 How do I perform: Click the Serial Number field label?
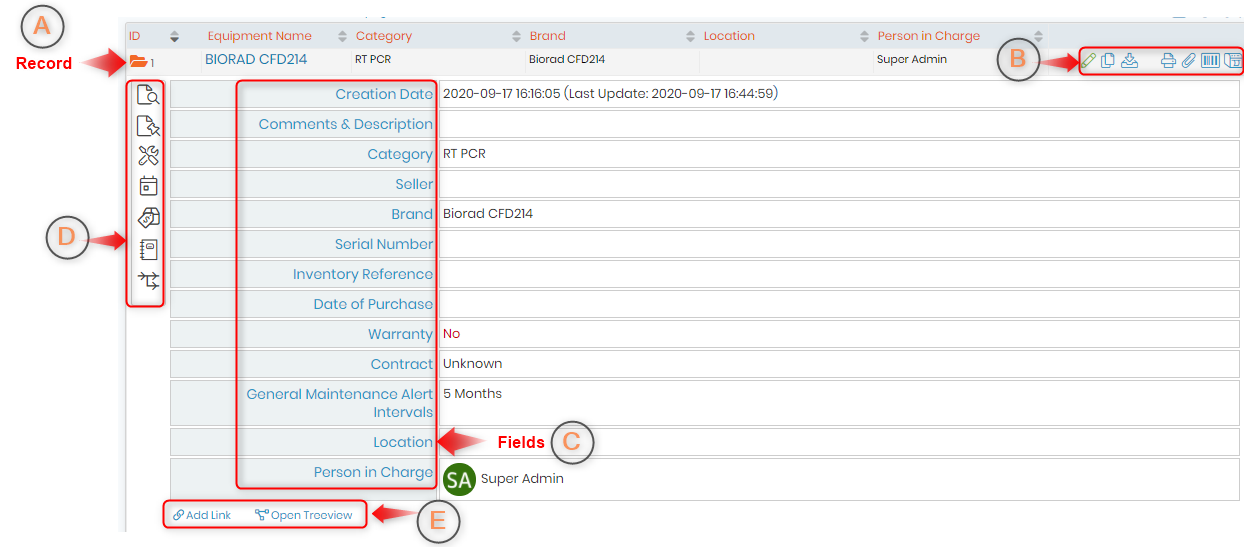point(384,244)
